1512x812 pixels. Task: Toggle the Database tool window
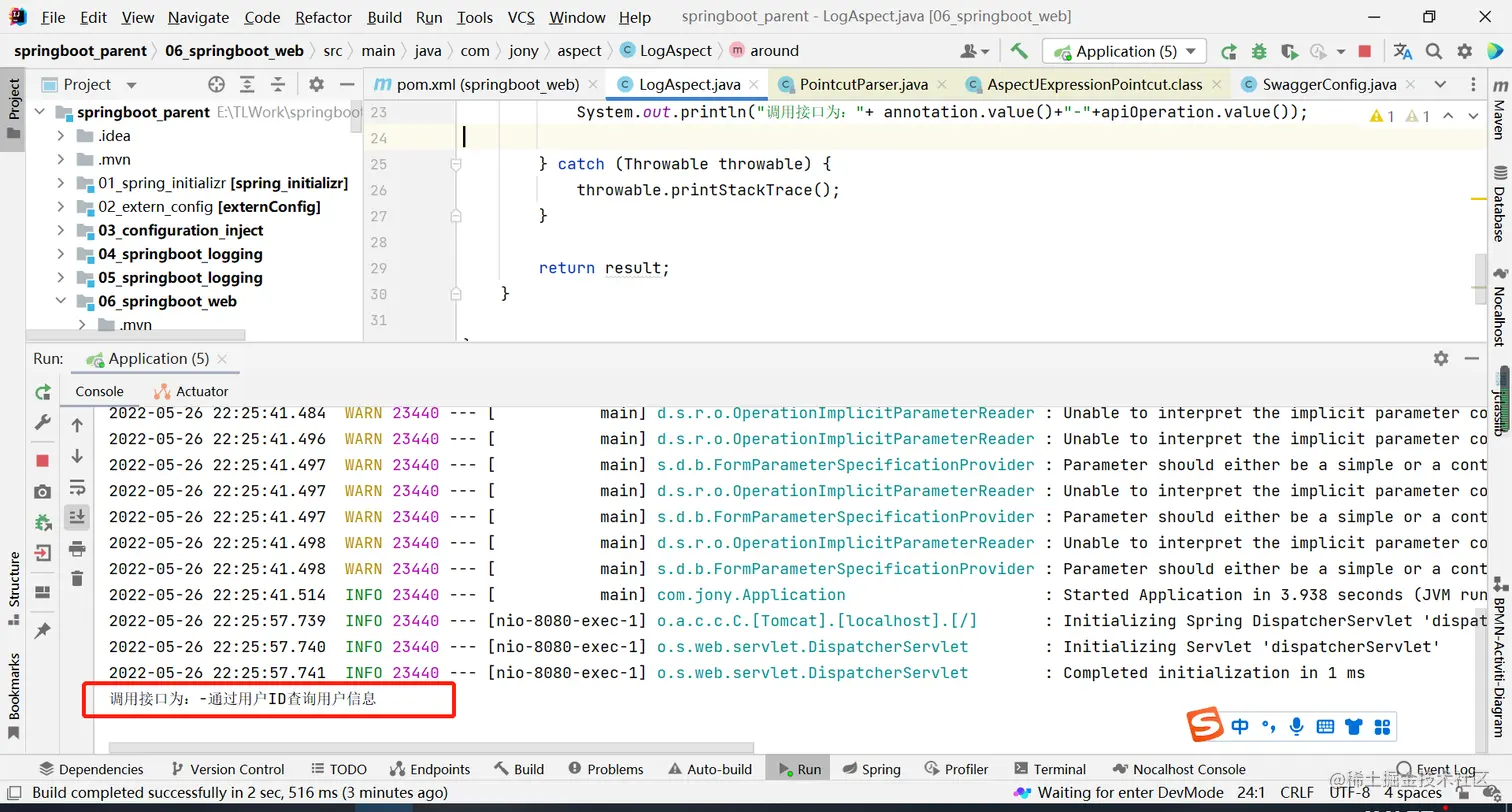(x=1499, y=203)
